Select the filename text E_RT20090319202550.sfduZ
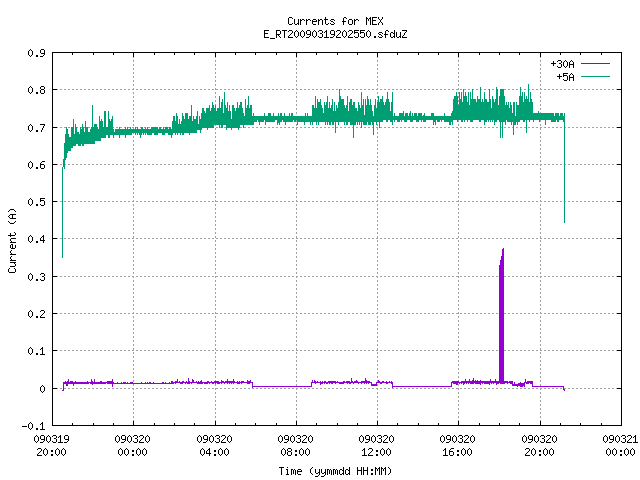Image resolution: width=640 pixels, height=480 pixels. [x=335, y=34]
